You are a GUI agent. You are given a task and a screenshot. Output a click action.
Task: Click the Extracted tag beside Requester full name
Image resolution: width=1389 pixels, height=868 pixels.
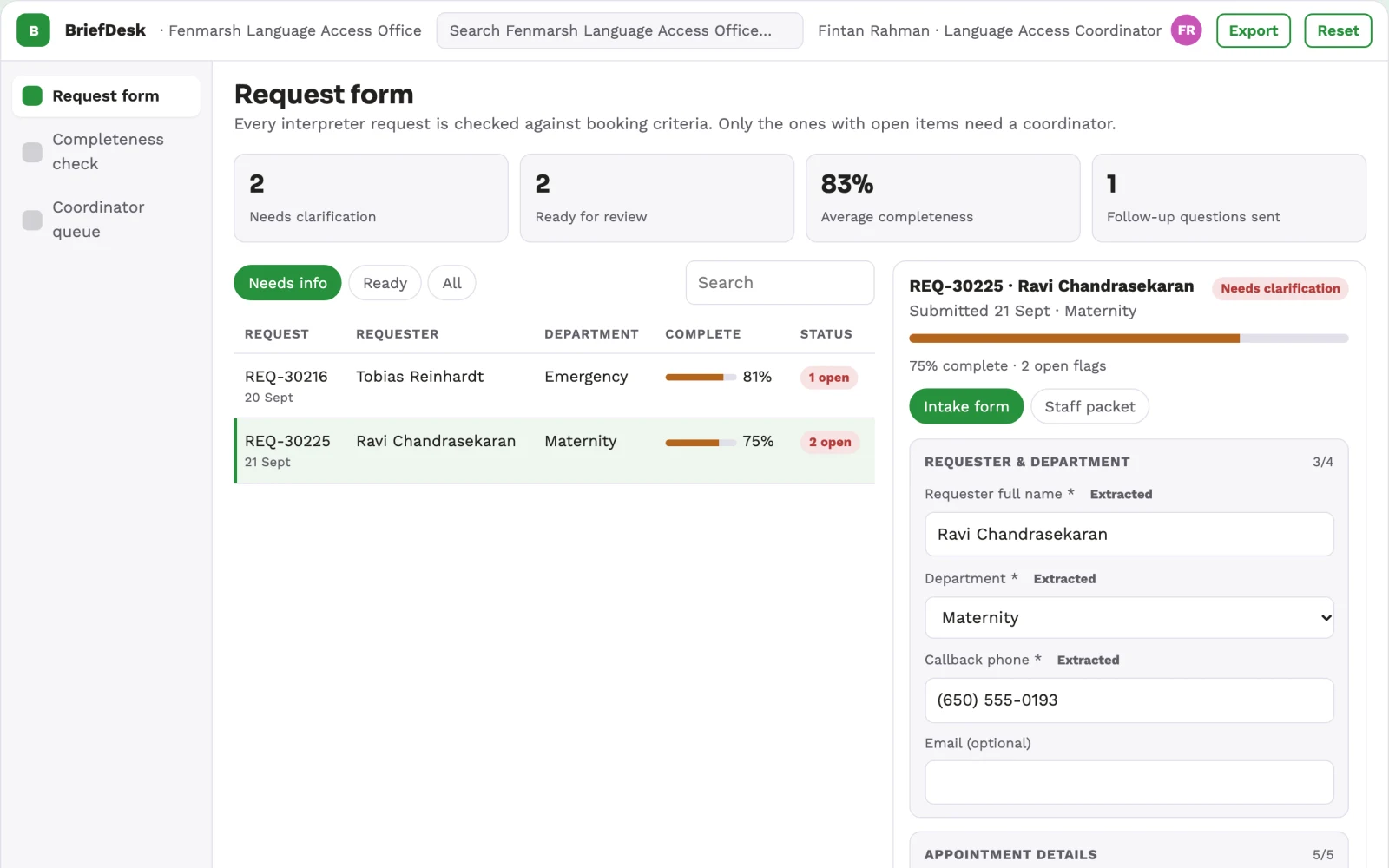[1121, 494]
